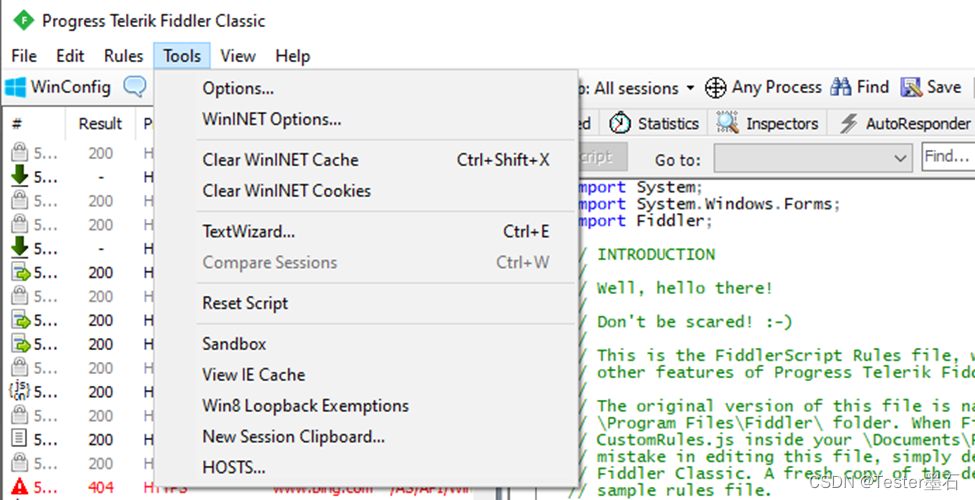This screenshot has height=500, width=975.
Task: Open the Inspectors tab
Action: 767,123
